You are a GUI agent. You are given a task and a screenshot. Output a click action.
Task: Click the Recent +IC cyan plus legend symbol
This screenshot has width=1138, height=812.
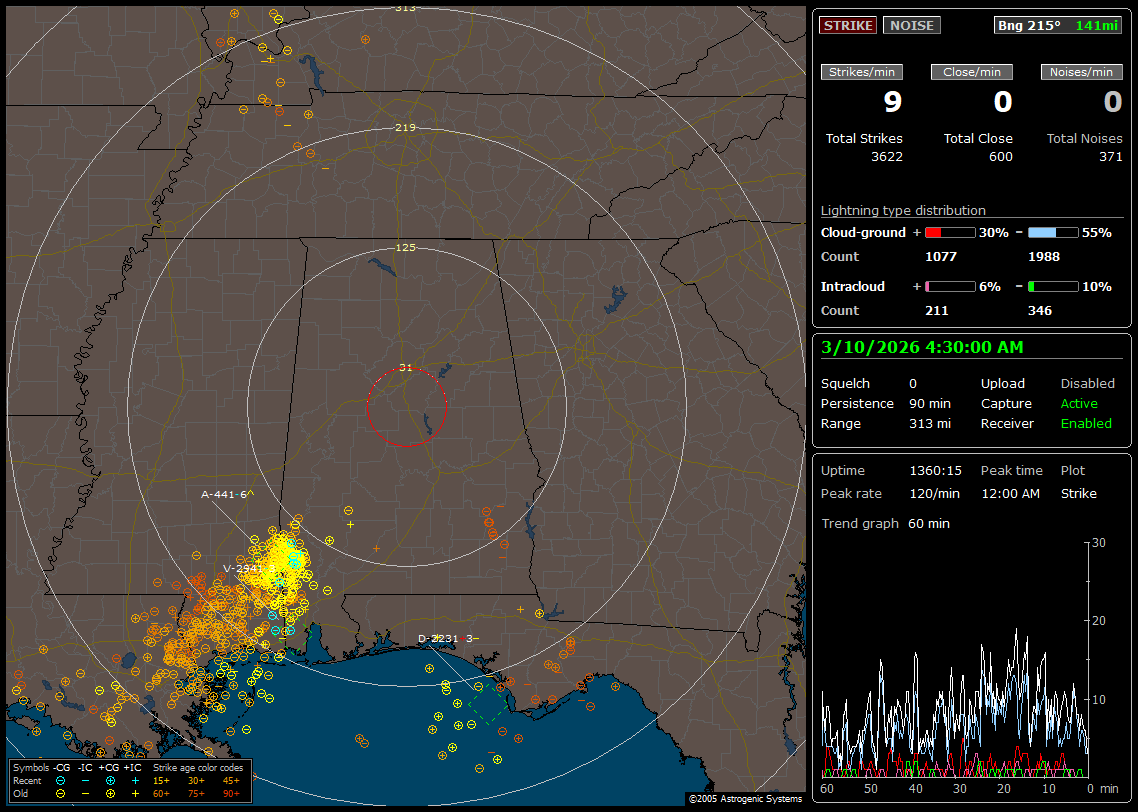[x=135, y=780]
